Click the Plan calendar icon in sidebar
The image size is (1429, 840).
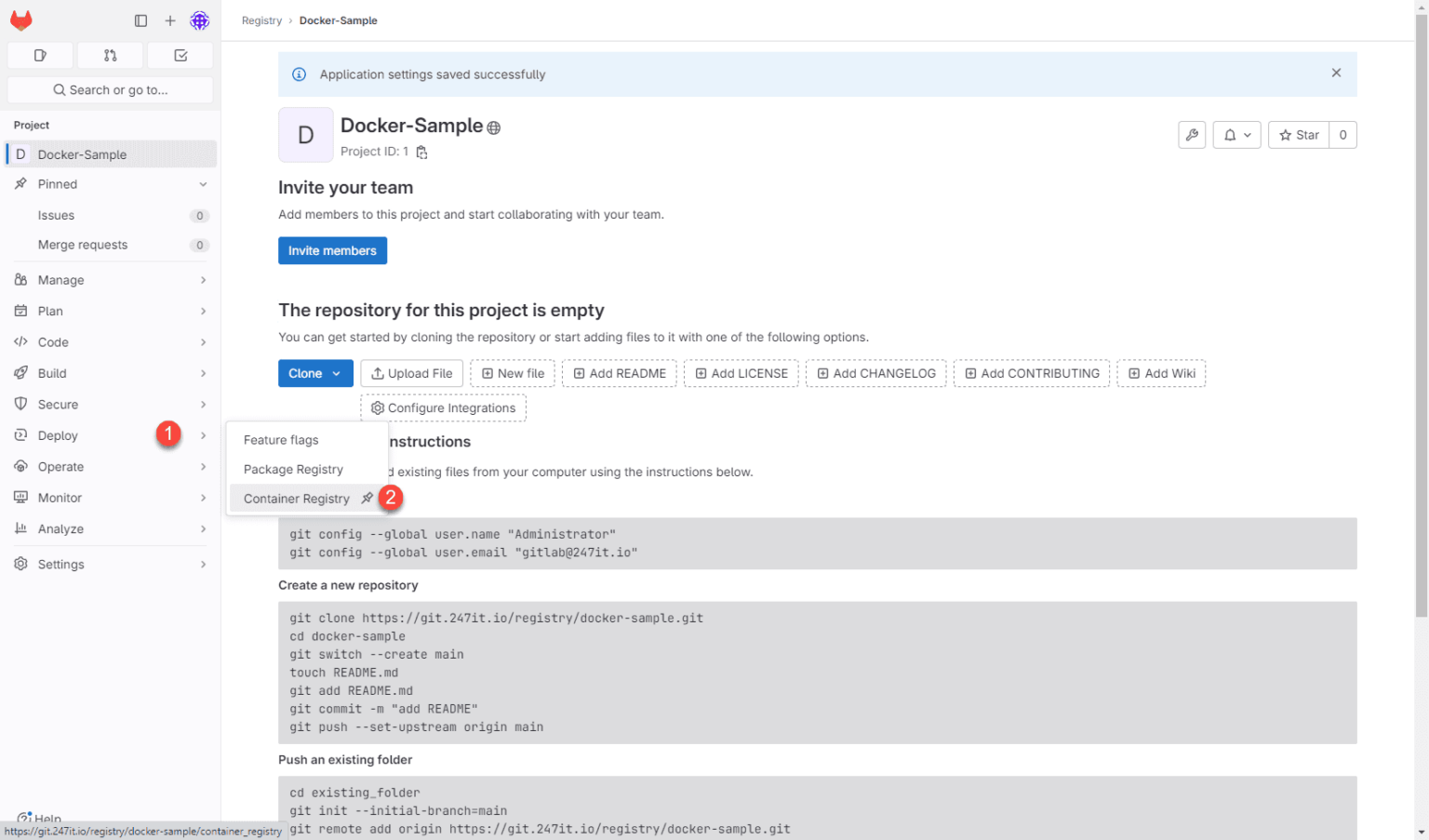click(20, 311)
